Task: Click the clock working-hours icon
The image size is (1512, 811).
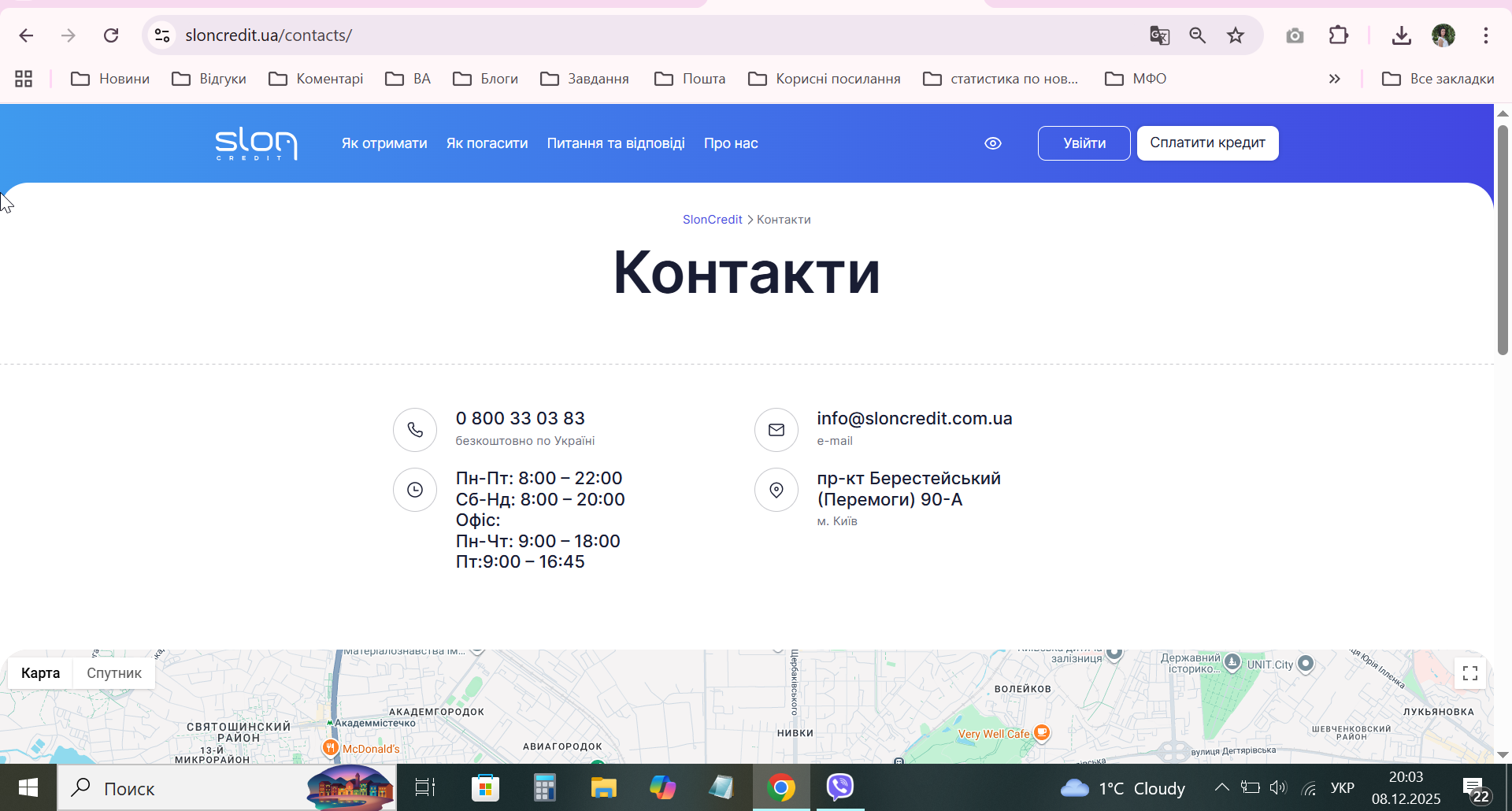Action: click(x=415, y=490)
